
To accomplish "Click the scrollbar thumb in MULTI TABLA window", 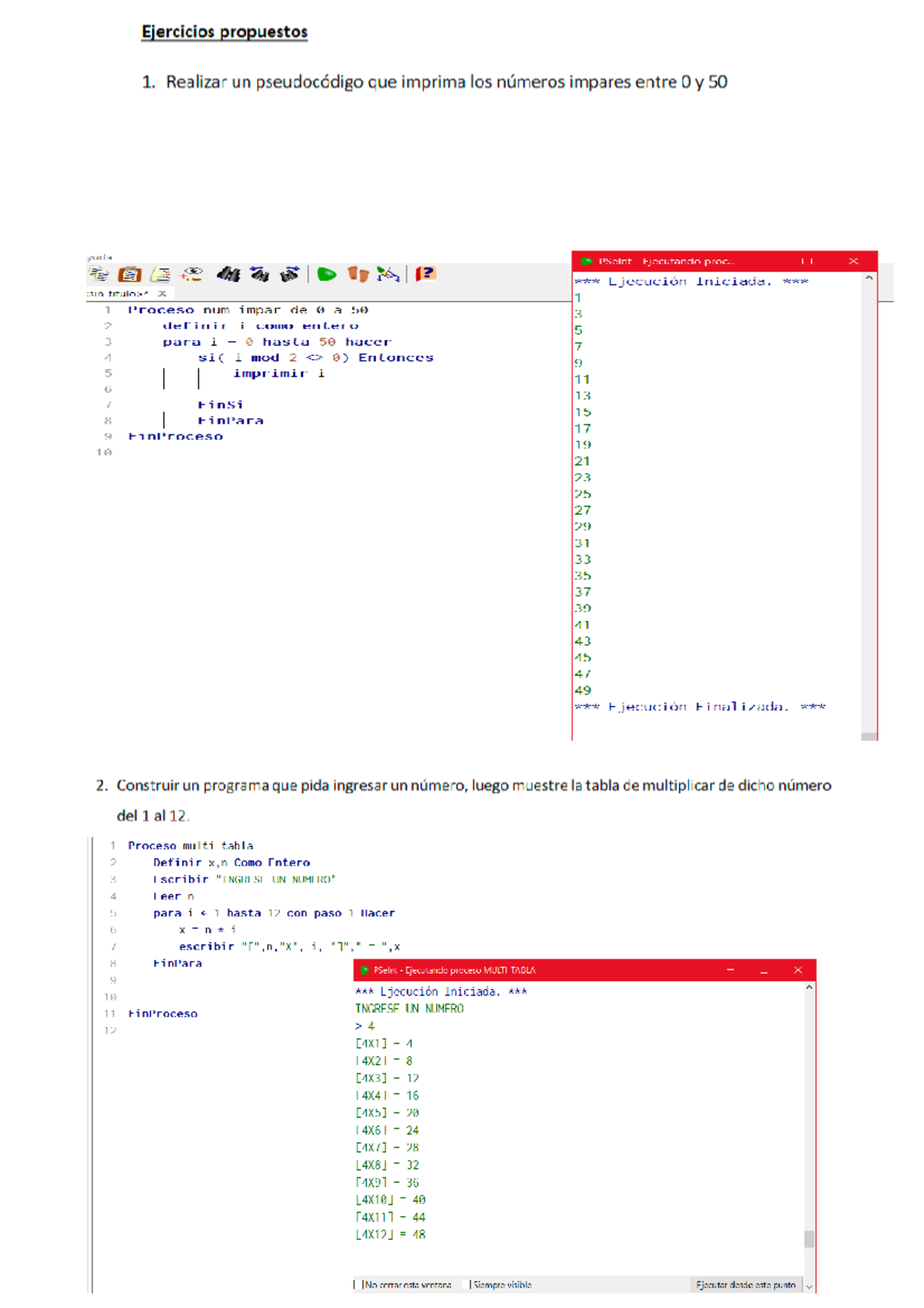I will pos(808,1238).
